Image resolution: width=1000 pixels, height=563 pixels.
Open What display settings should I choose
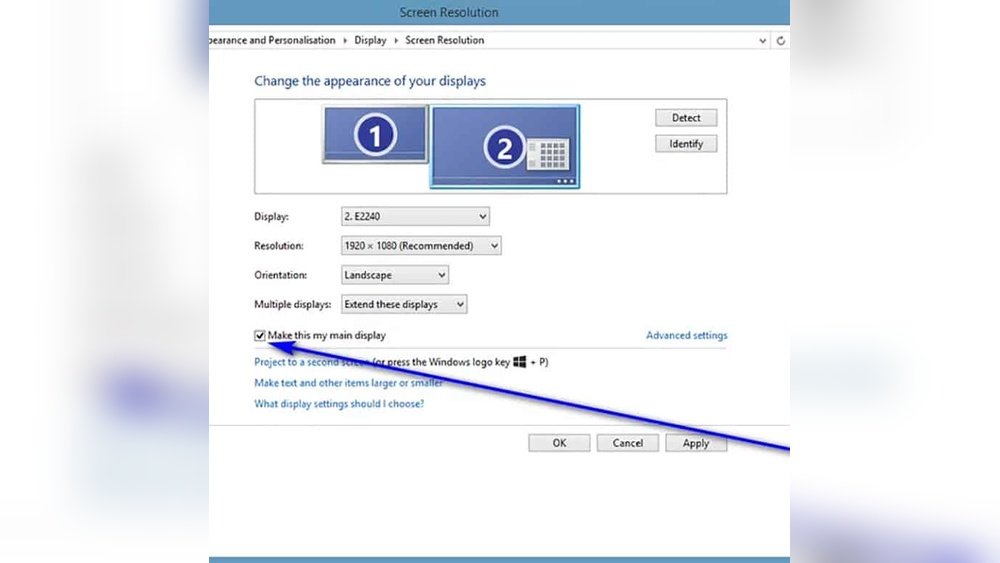(x=339, y=404)
